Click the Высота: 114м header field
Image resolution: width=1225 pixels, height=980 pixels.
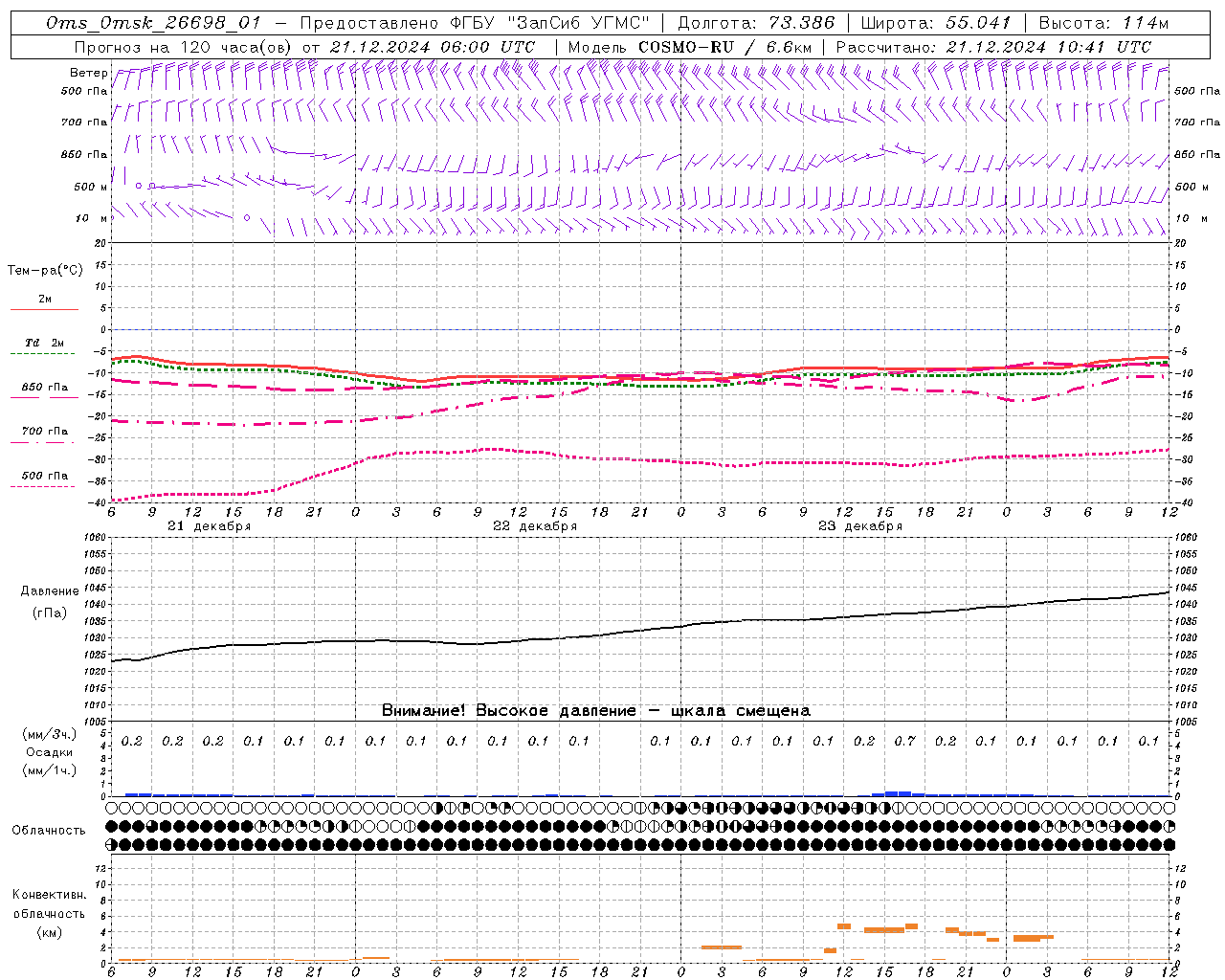tap(1103, 23)
